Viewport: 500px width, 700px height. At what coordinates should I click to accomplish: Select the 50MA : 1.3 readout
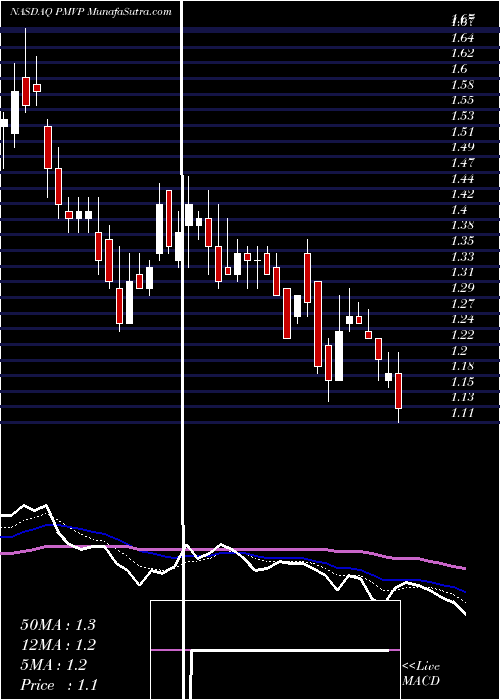pos(58,625)
